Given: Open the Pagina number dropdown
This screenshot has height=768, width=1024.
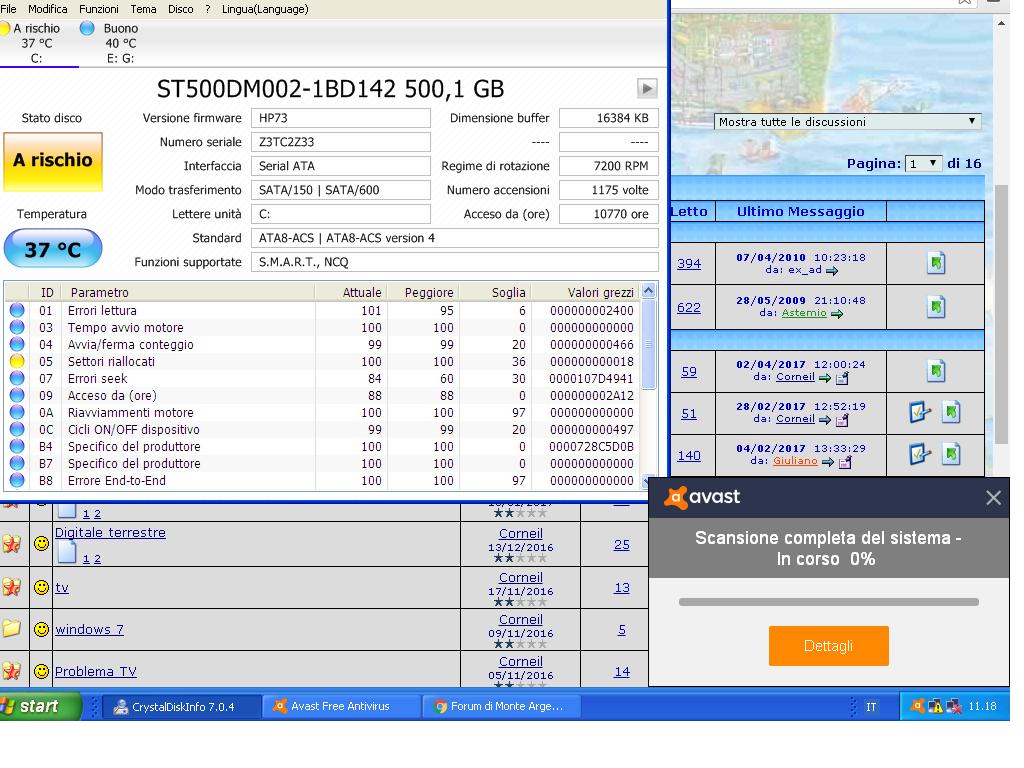Looking at the screenshot, I should (x=924, y=163).
